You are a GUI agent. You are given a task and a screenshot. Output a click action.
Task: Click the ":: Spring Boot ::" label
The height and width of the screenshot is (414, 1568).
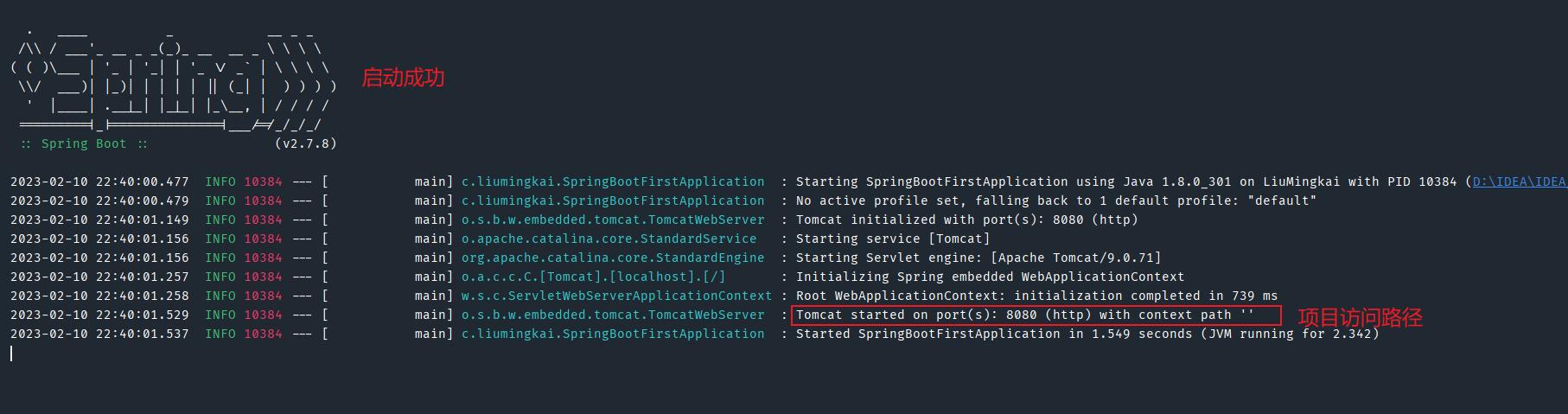(84, 143)
